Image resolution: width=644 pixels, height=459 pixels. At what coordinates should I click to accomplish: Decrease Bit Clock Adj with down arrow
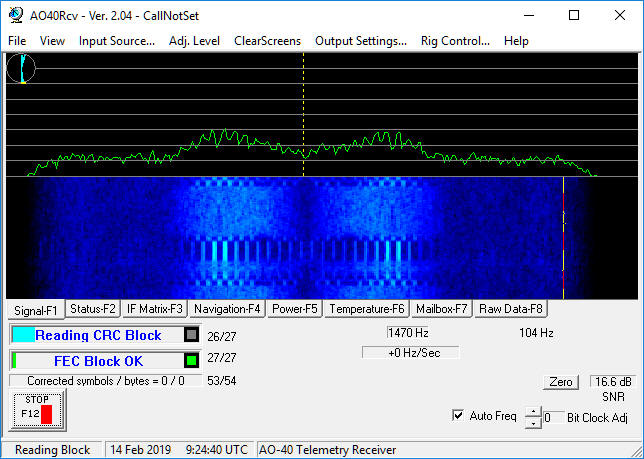(x=533, y=423)
